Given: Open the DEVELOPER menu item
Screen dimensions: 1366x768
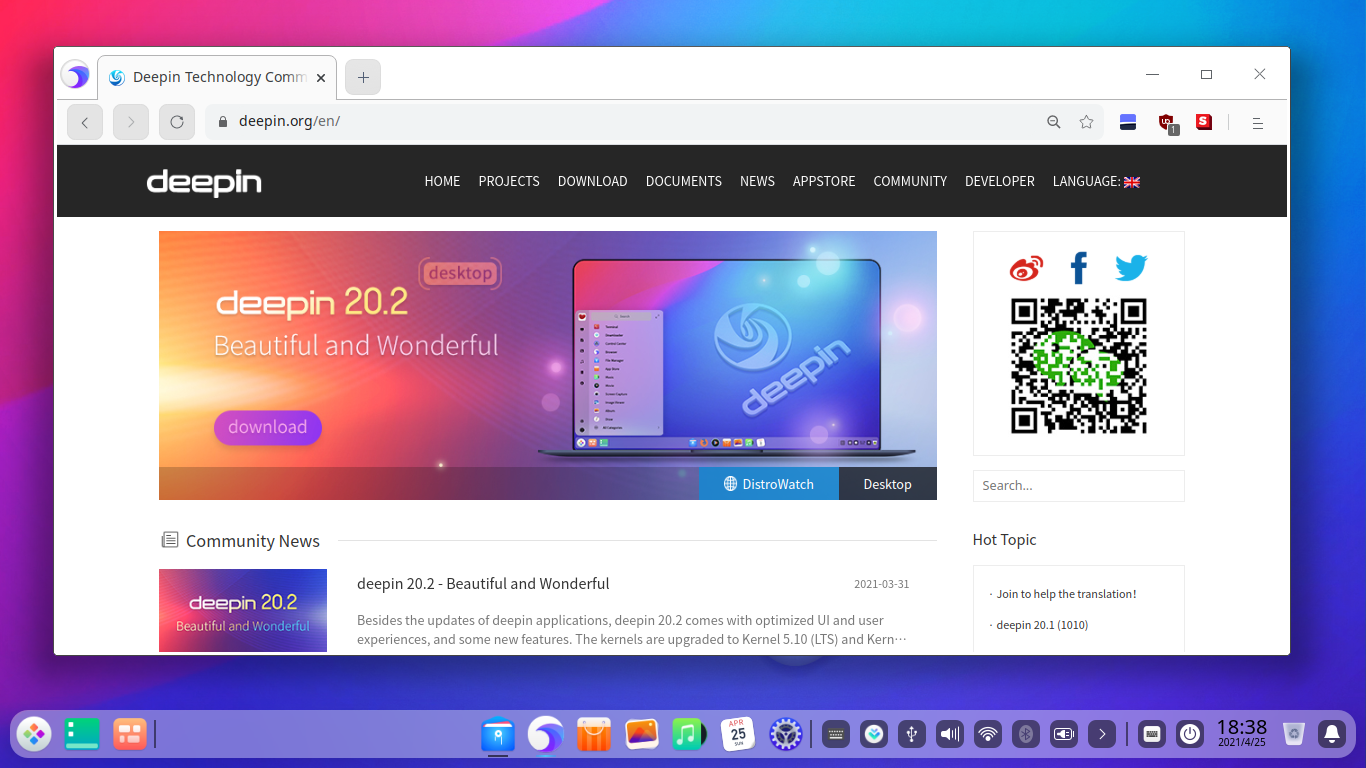Looking at the screenshot, I should click(x=1000, y=181).
